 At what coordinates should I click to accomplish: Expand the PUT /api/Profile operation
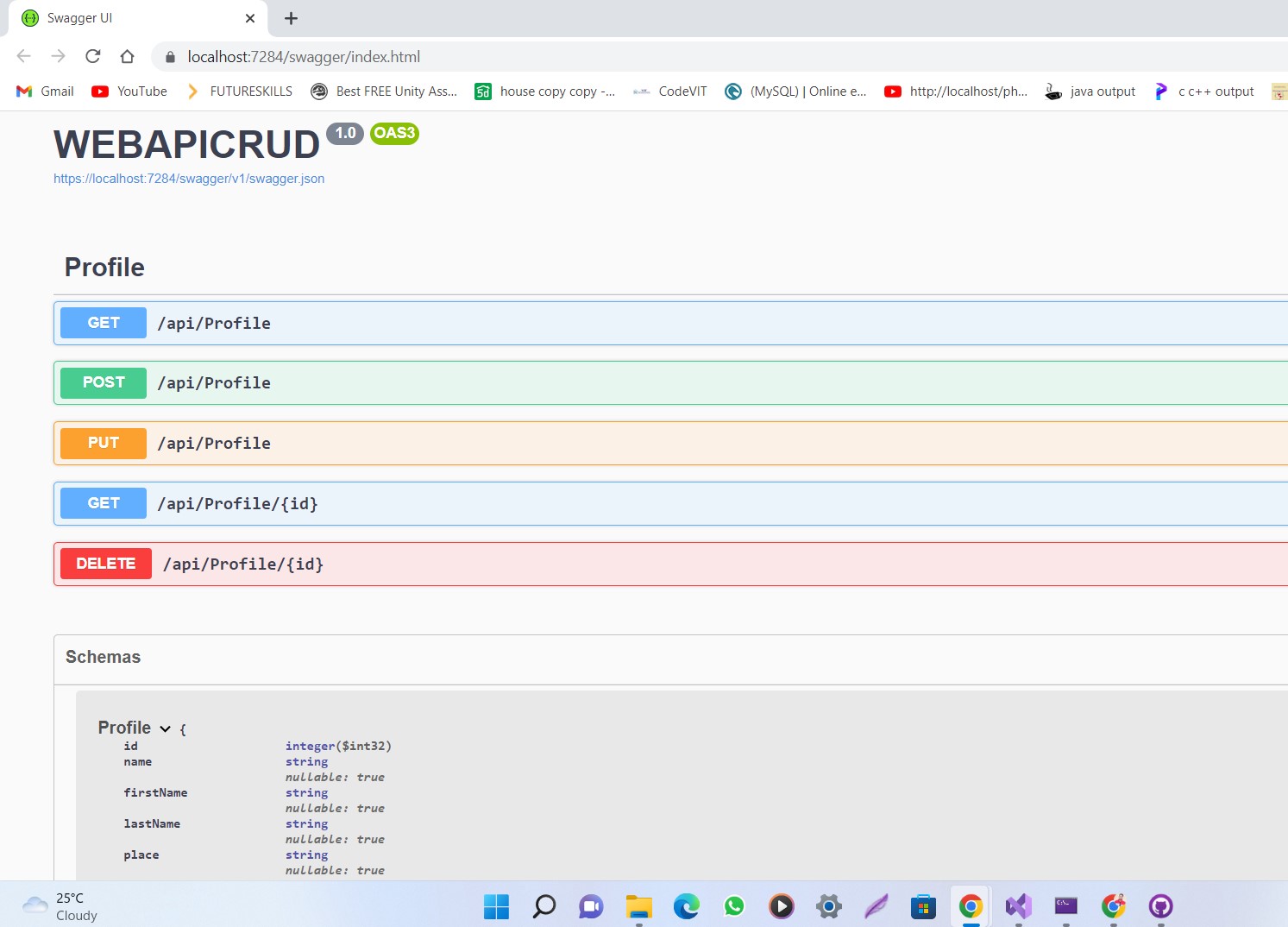coord(670,443)
